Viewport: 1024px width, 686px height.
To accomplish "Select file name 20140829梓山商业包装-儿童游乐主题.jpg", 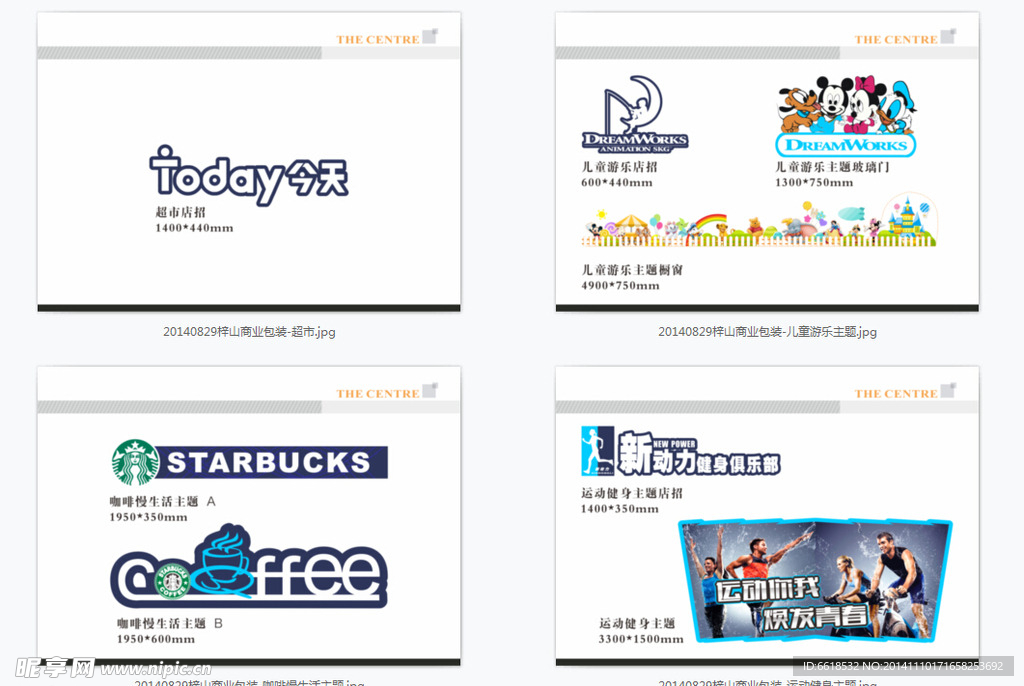I will (767, 332).
